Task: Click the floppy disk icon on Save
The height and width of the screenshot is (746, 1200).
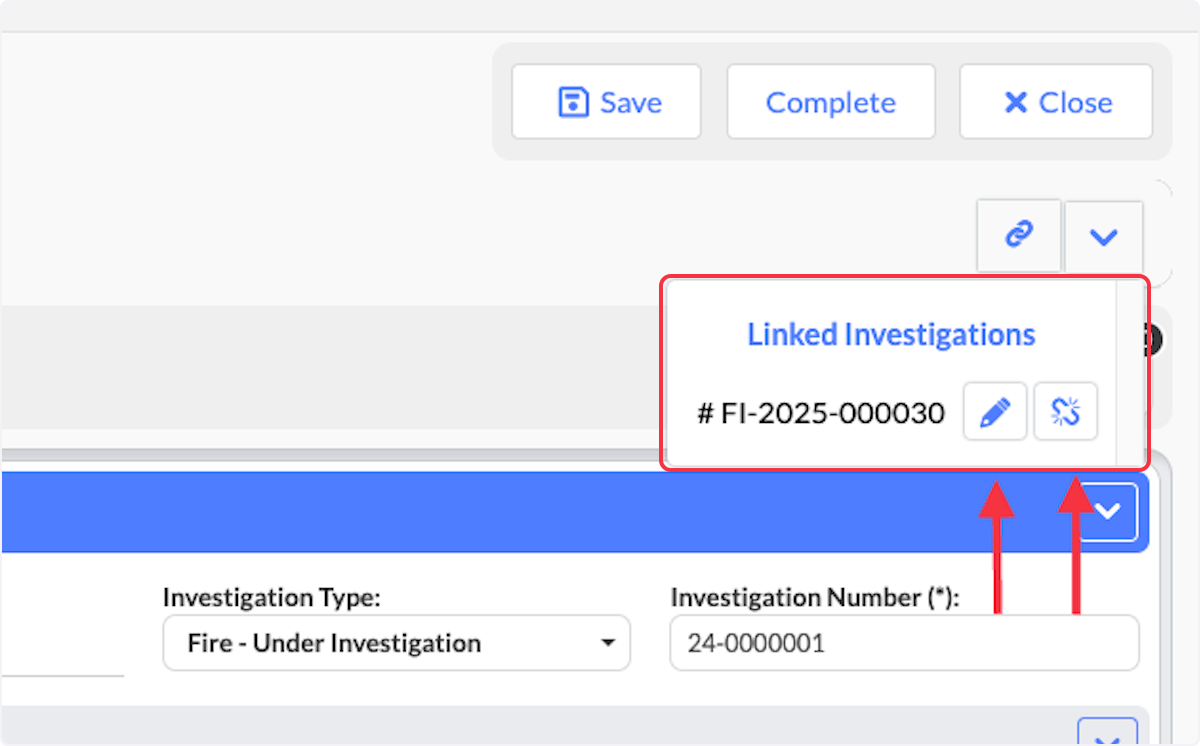Action: (x=573, y=102)
